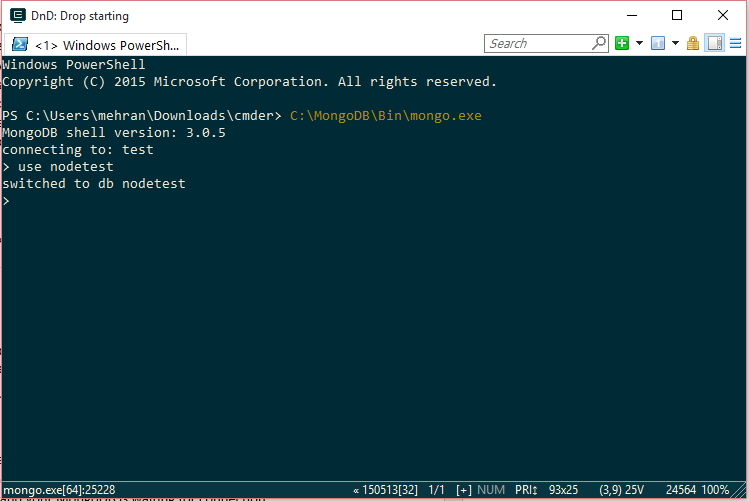Image resolution: width=749 pixels, height=501 pixels.
Task: Click the magnifier icon in search box
Action: [x=599, y=43]
